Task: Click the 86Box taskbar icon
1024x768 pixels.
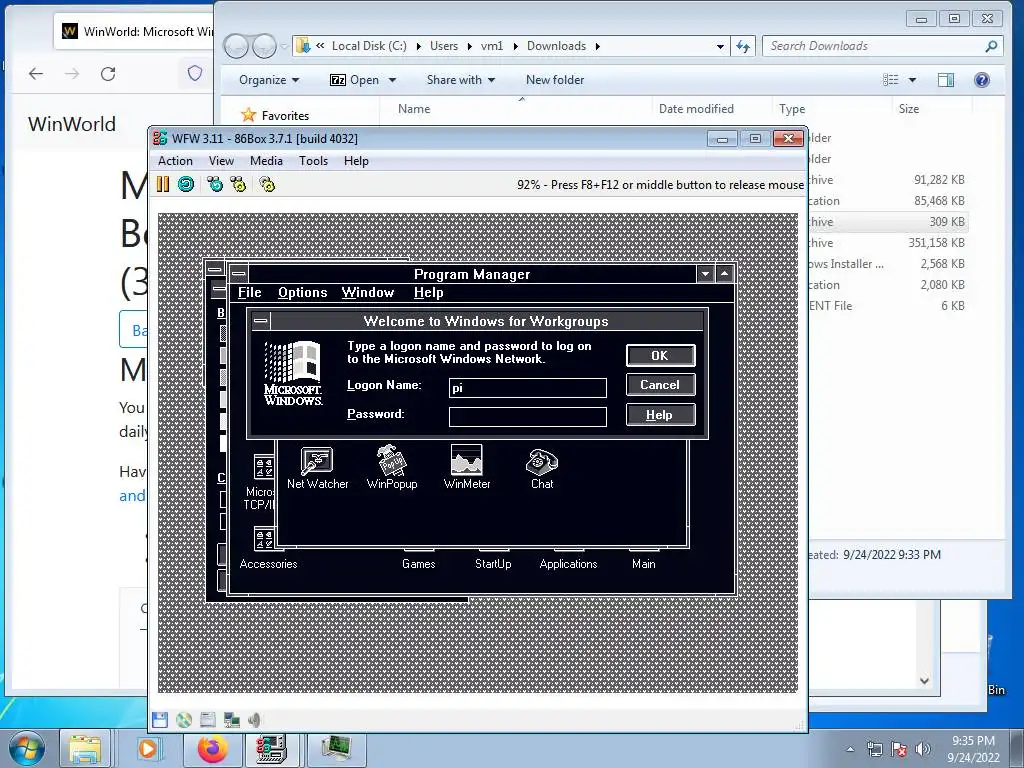Action: click(271, 748)
